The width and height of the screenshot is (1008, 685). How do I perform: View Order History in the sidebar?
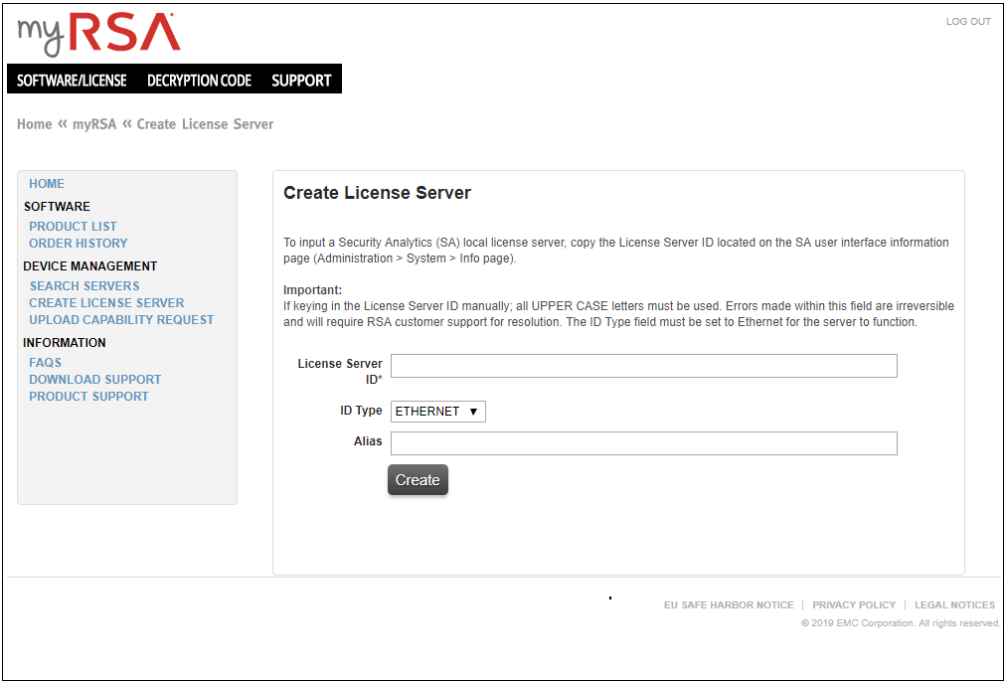(x=78, y=243)
